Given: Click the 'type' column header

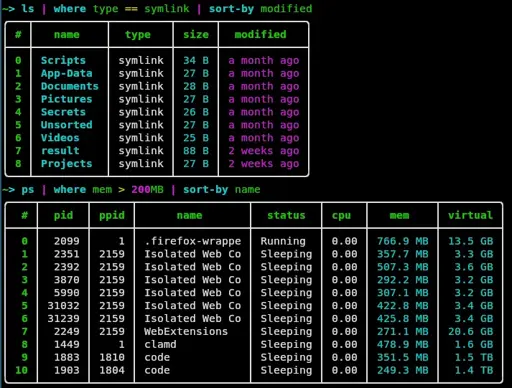Looking at the screenshot, I should coord(138,35).
